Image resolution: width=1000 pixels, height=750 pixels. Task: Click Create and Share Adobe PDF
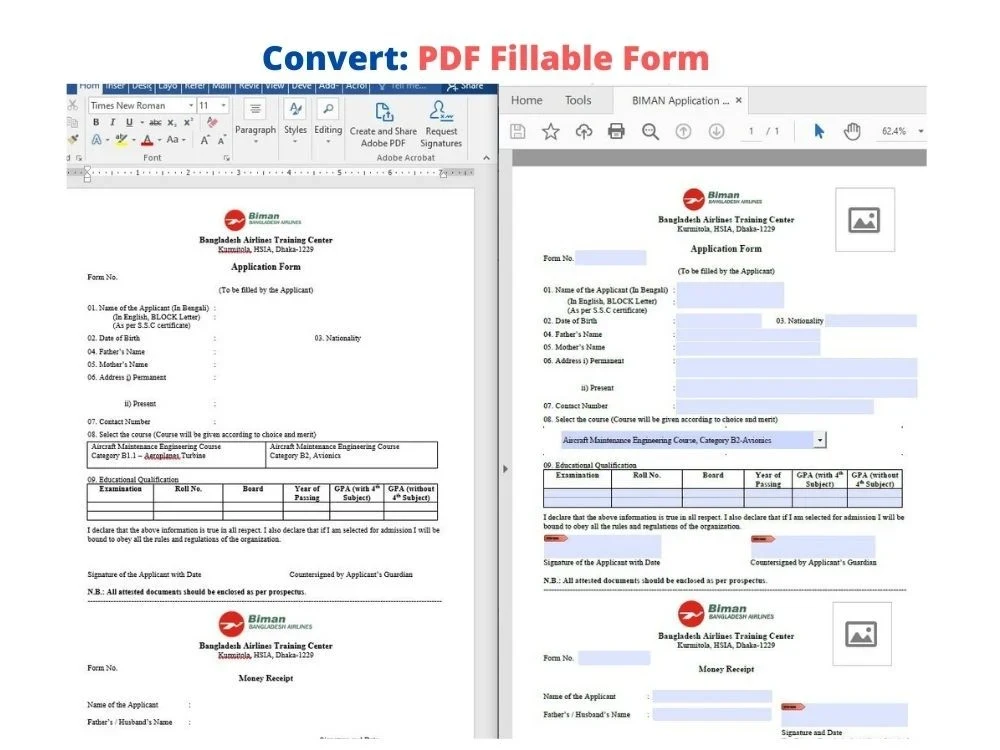click(383, 124)
